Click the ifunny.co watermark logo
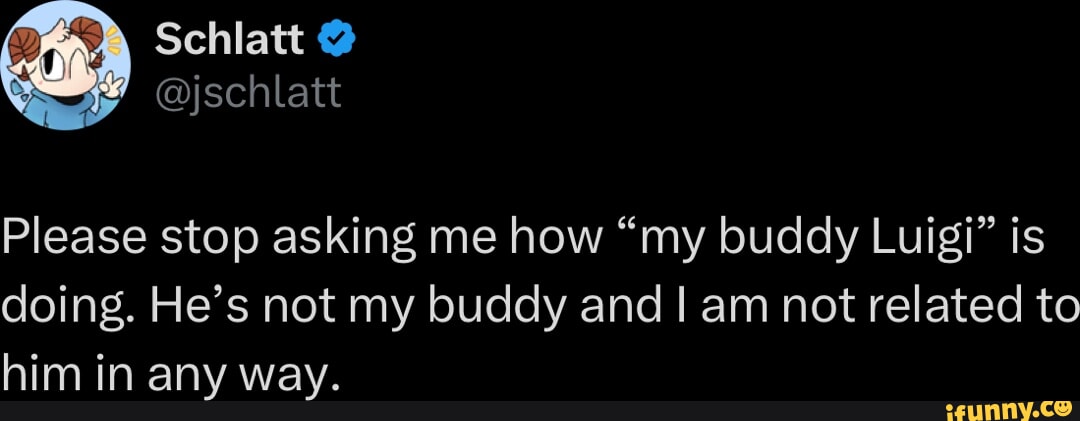 [1004, 407]
